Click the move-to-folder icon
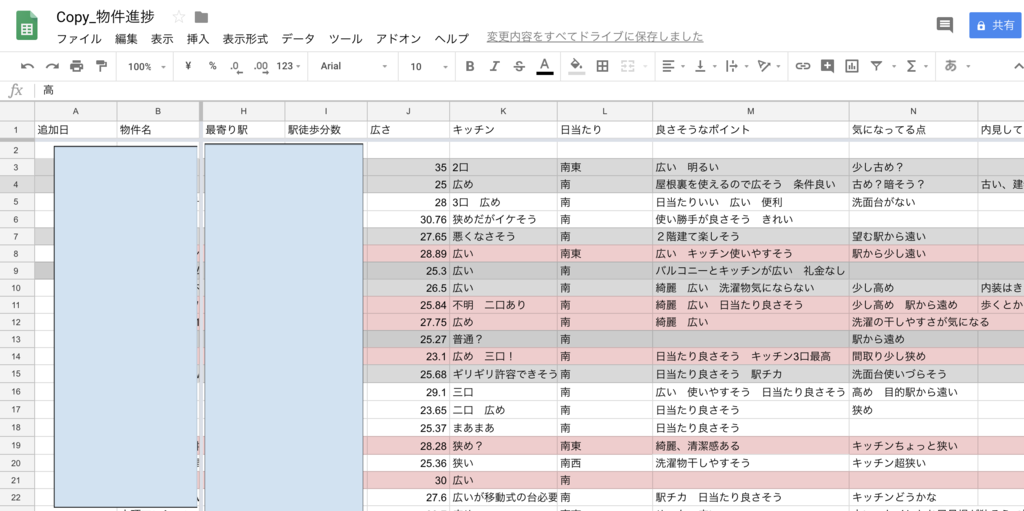 (201, 17)
